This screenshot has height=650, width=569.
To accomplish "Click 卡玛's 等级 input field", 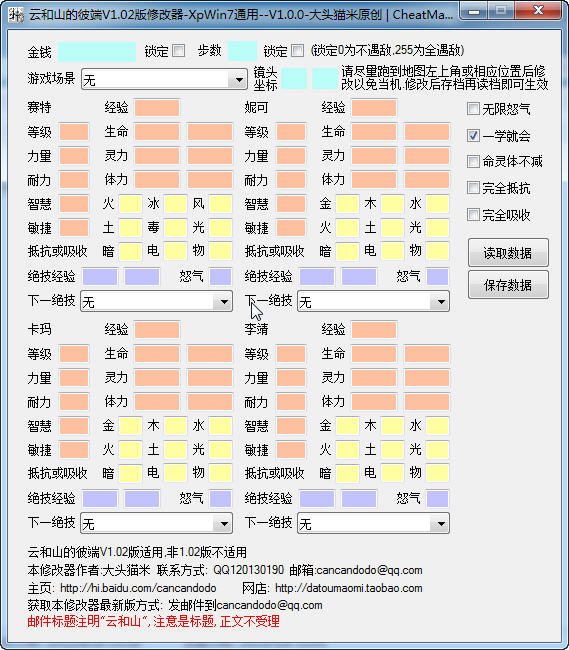I will click(x=74, y=354).
